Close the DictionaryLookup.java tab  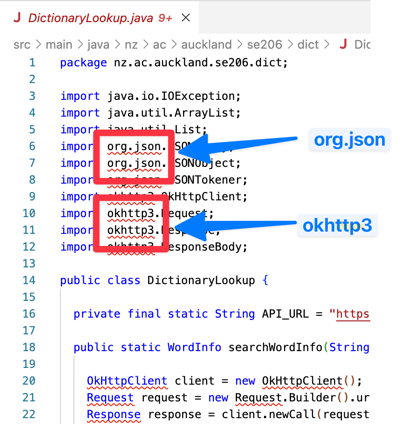click(x=186, y=18)
